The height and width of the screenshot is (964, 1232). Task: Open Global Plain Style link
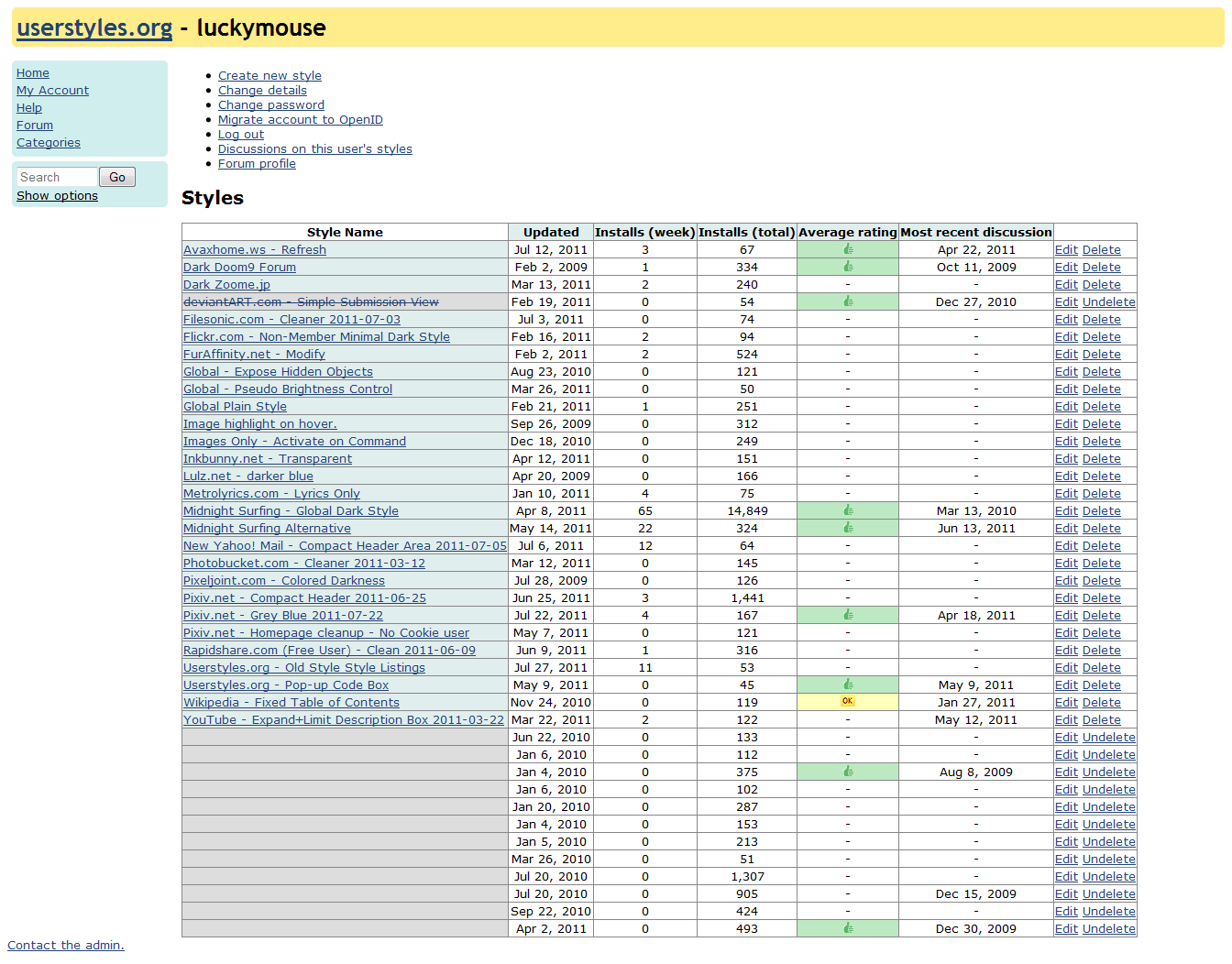[x=235, y=406]
